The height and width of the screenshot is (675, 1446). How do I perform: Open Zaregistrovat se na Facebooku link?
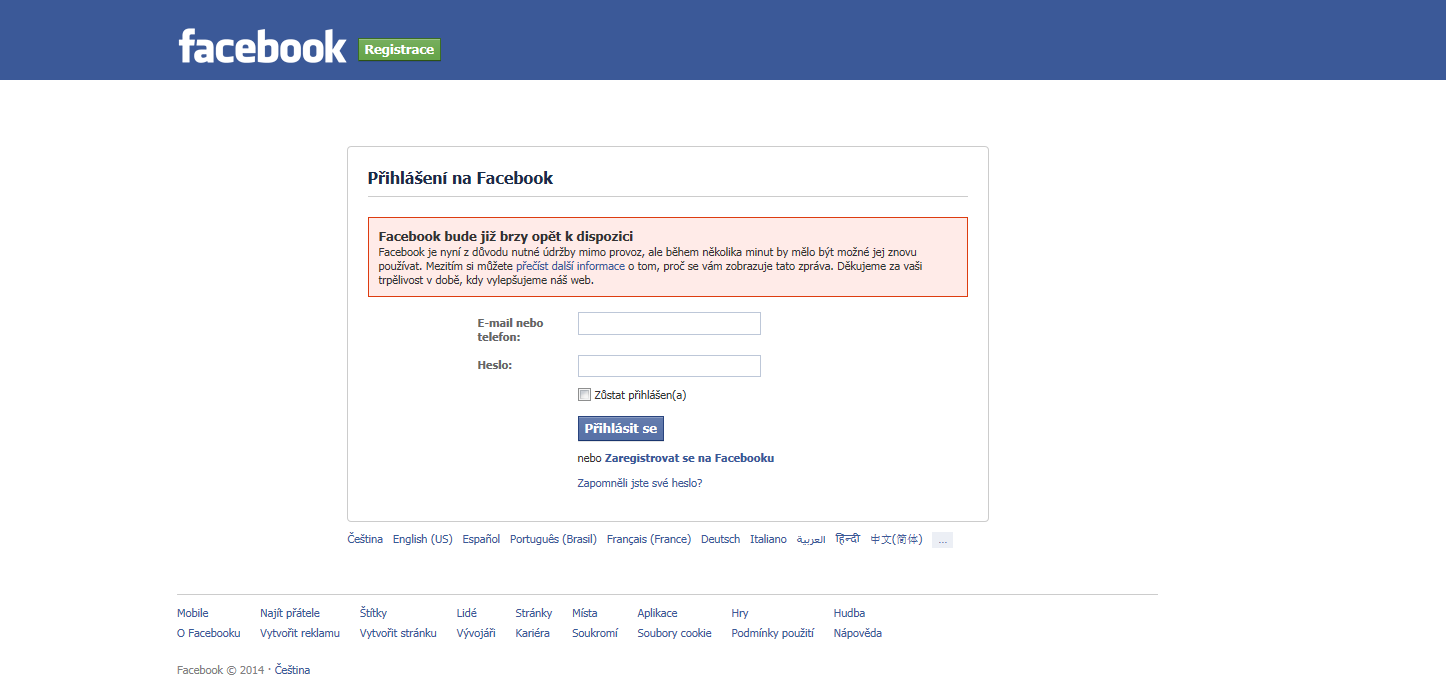click(x=689, y=458)
